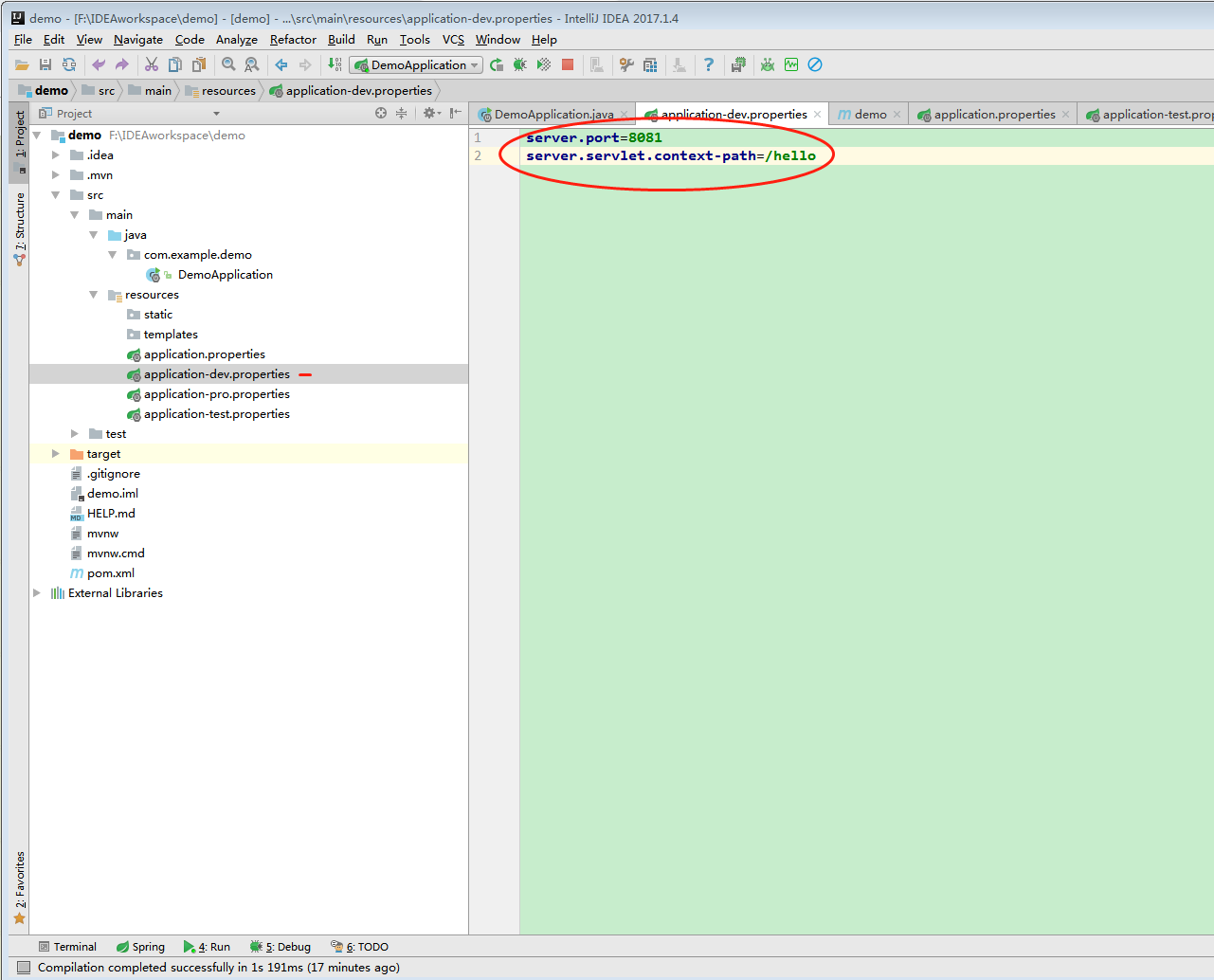This screenshot has width=1214, height=980.
Task: Click the Scroll from Source target icon
Action: pyautogui.click(x=381, y=113)
